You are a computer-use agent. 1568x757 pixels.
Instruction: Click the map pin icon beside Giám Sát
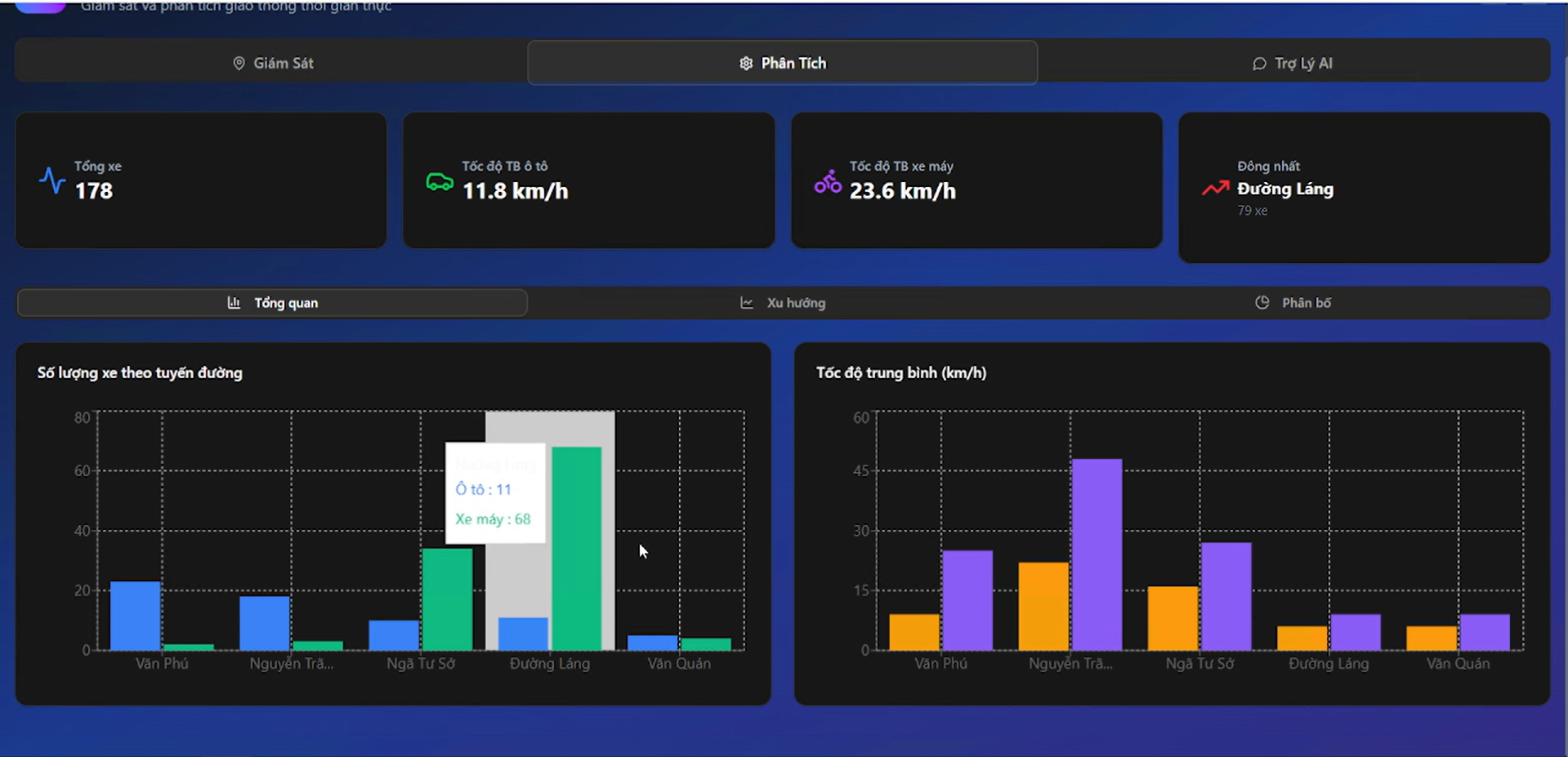click(x=239, y=63)
